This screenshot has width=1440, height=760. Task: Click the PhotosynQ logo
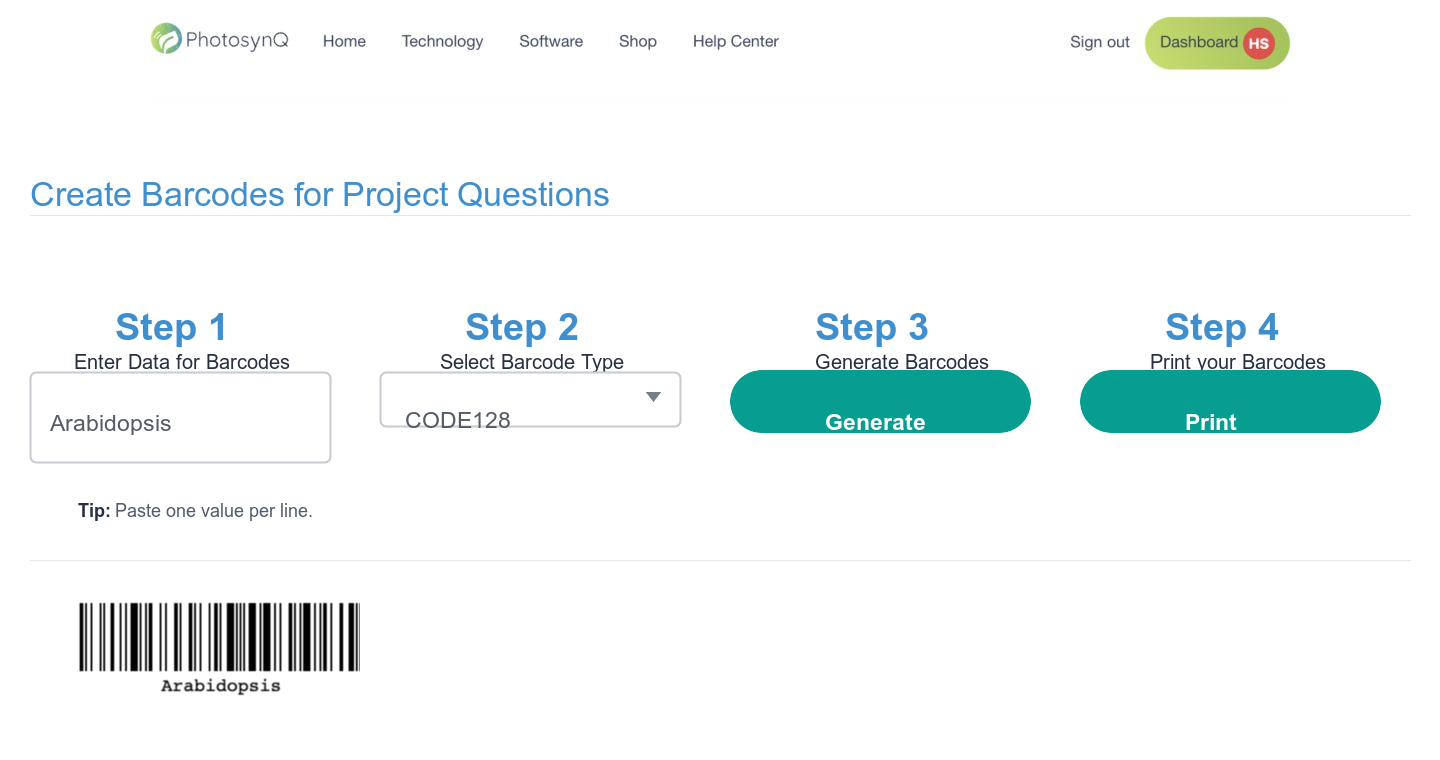pyautogui.click(x=220, y=40)
